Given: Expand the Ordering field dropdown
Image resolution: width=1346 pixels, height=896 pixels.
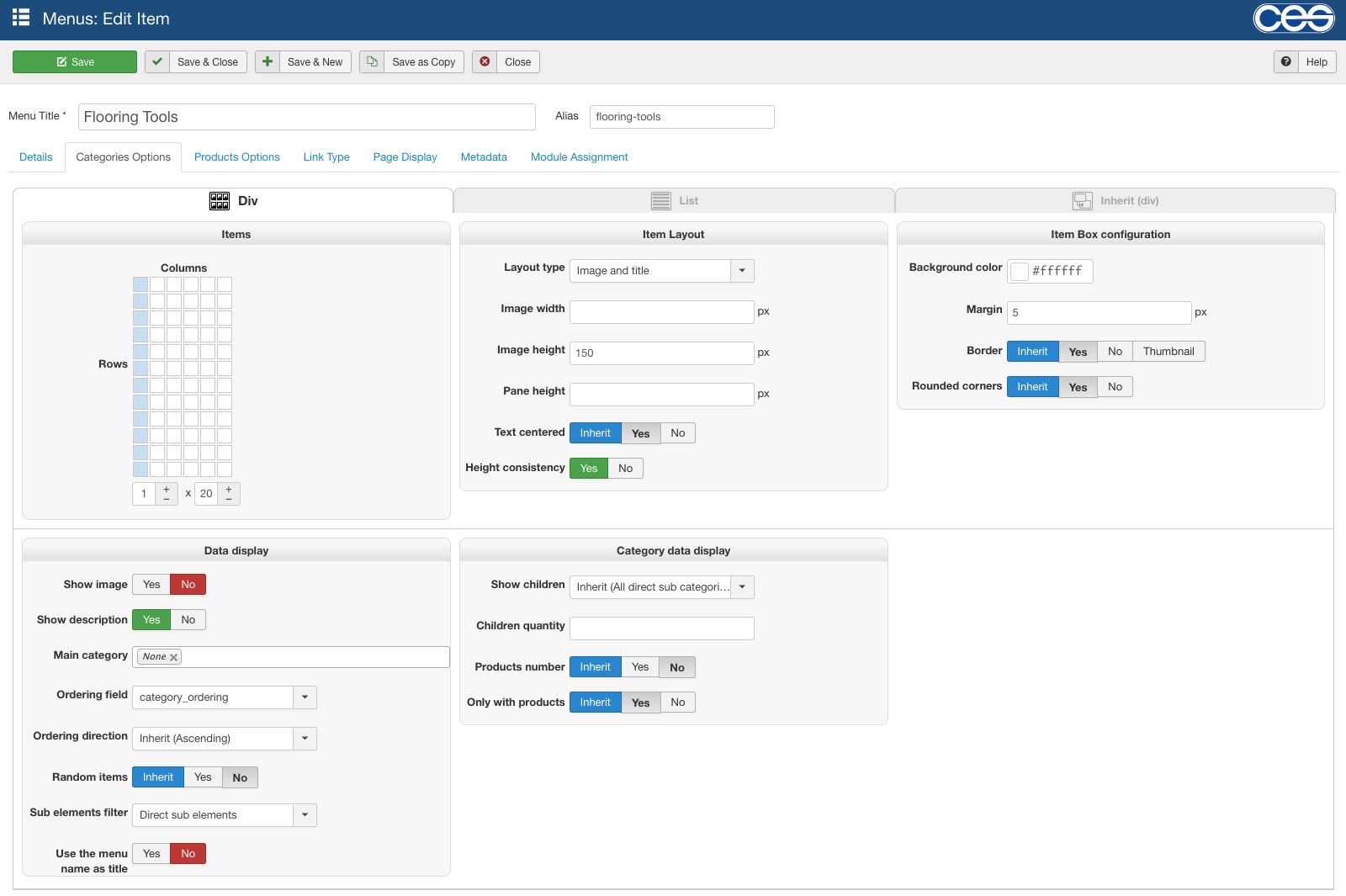Looking at the screenshot, I should pyautogui.click(x=305, y=697).
